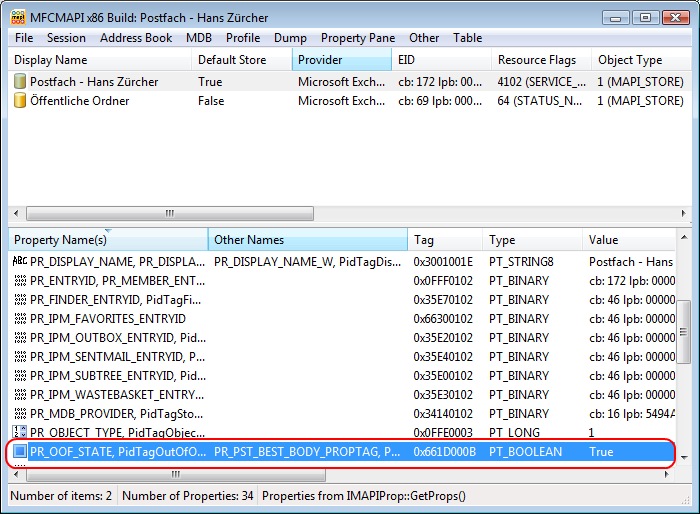This screenshot has height=514, width=700.
Task: Open the File menu
Action: tap(24, 38)
